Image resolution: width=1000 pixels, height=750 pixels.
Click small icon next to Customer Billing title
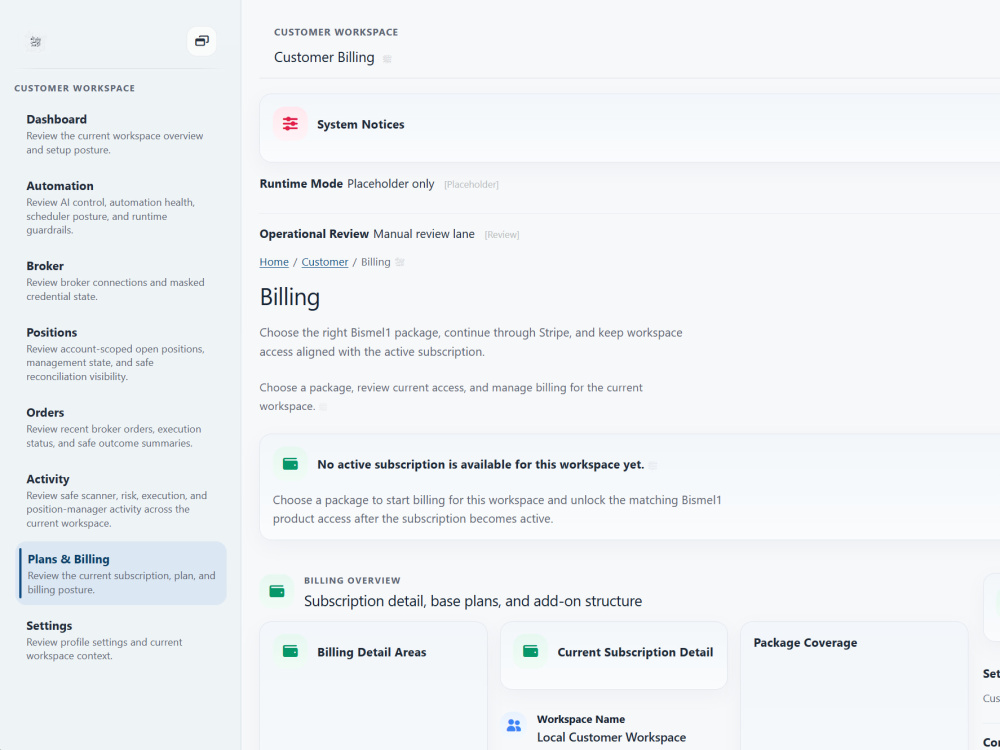[387, 59]
